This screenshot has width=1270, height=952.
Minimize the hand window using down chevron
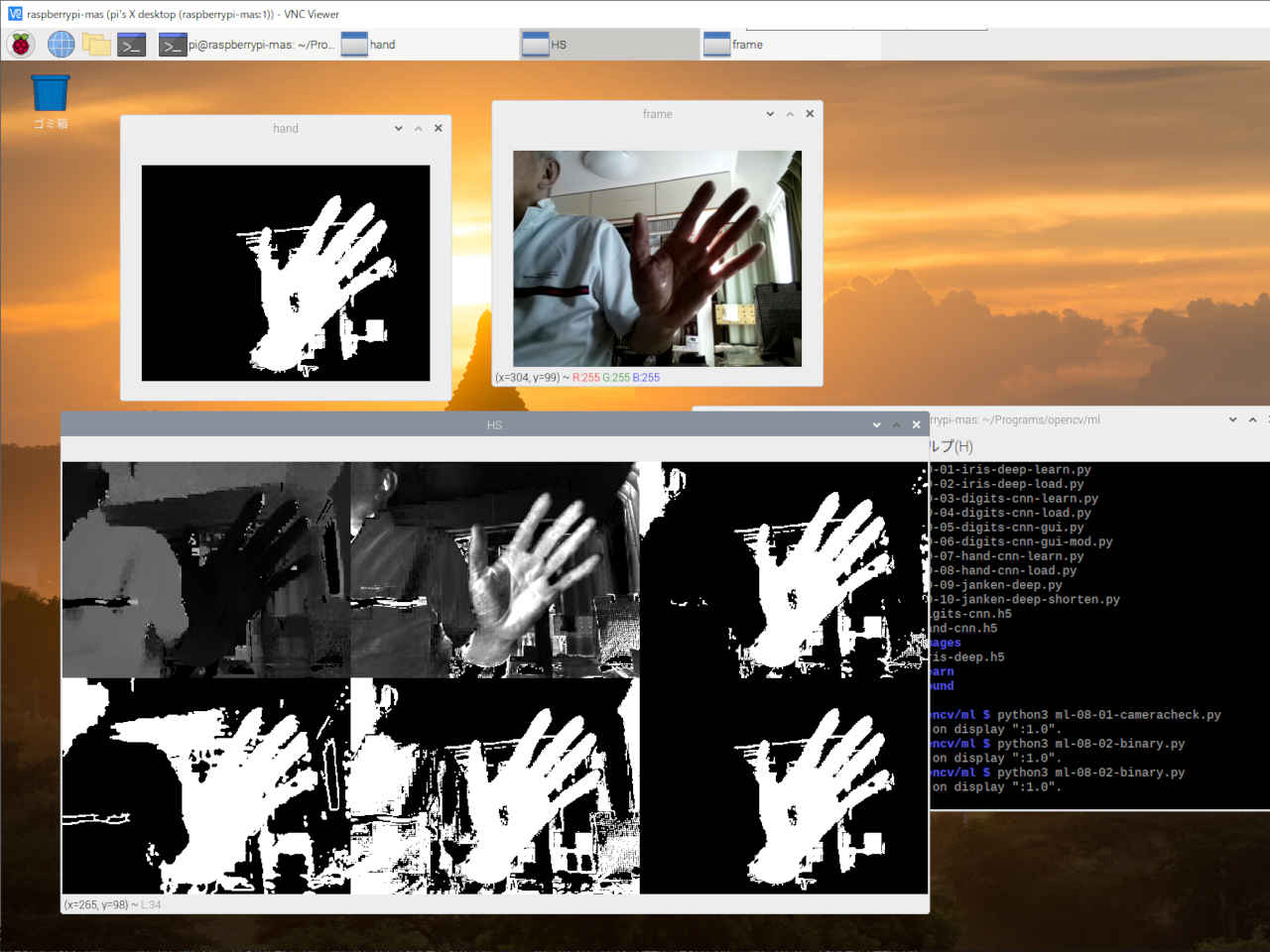[399, 128]
